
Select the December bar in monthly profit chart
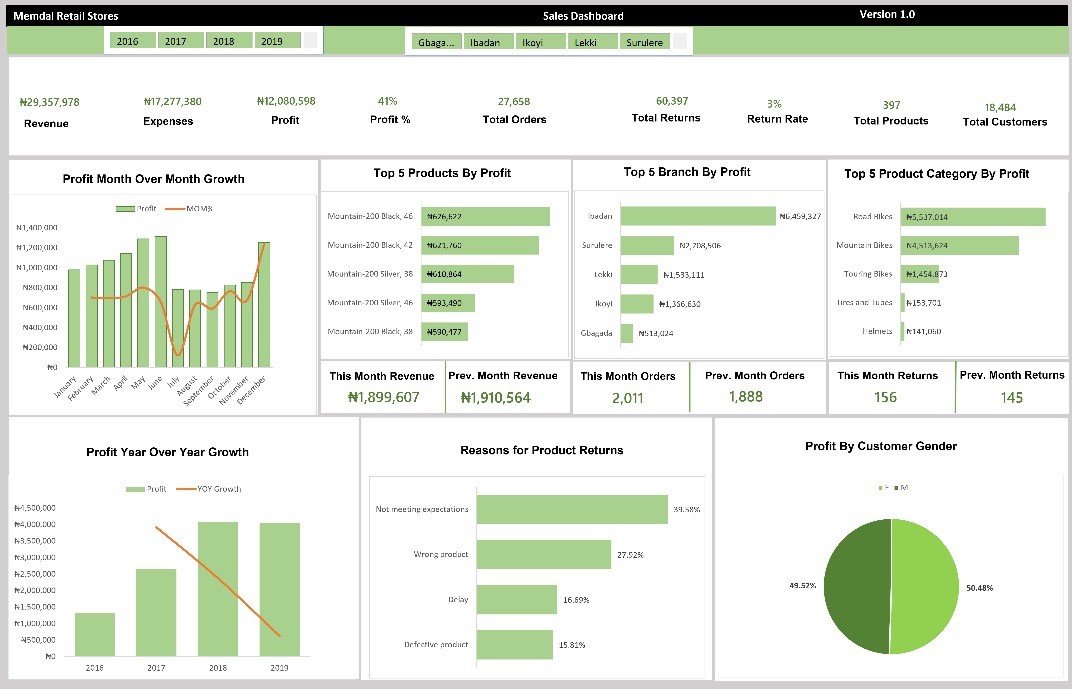click(263, 303)
